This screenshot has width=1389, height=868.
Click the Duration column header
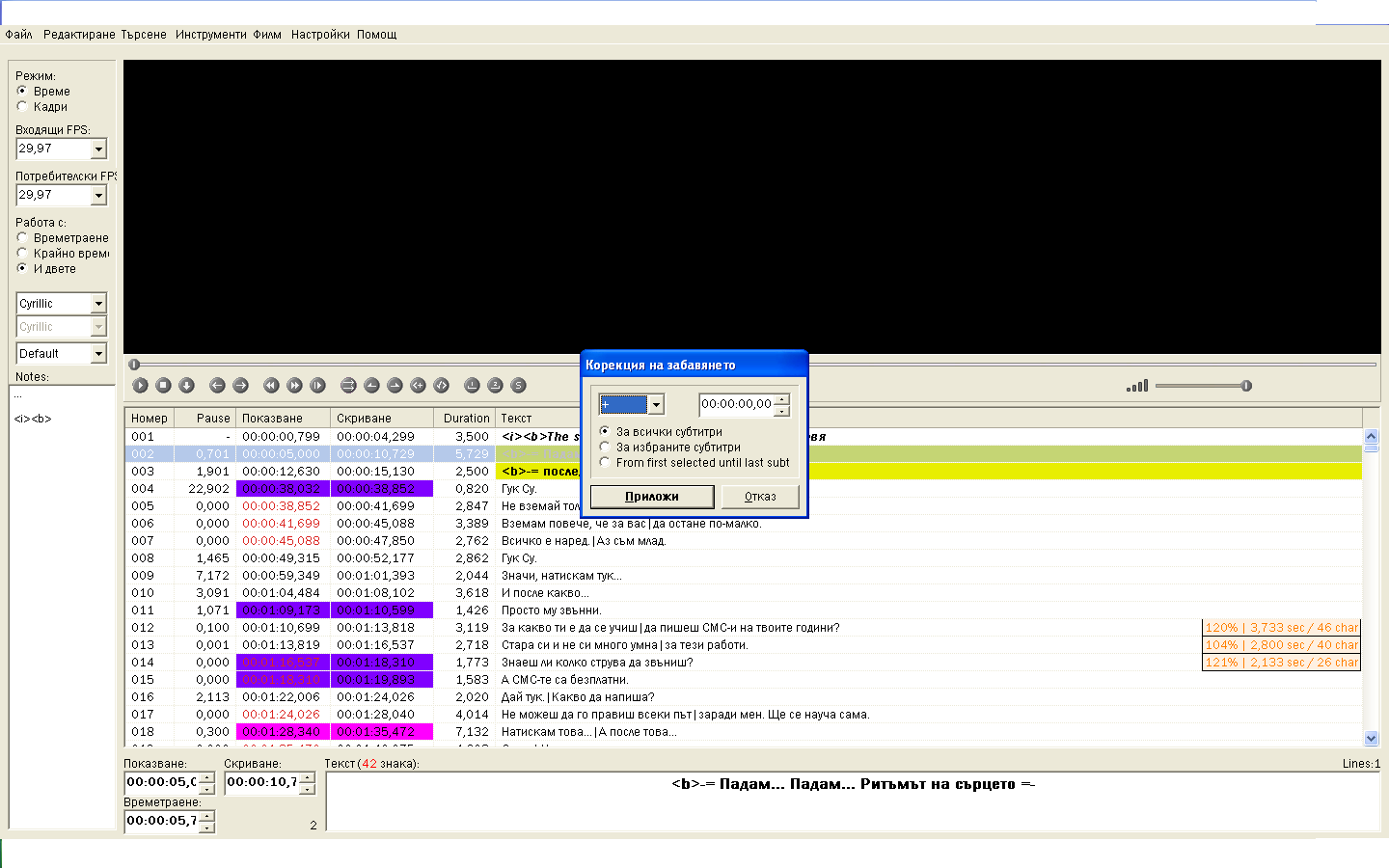pos(465,419)
